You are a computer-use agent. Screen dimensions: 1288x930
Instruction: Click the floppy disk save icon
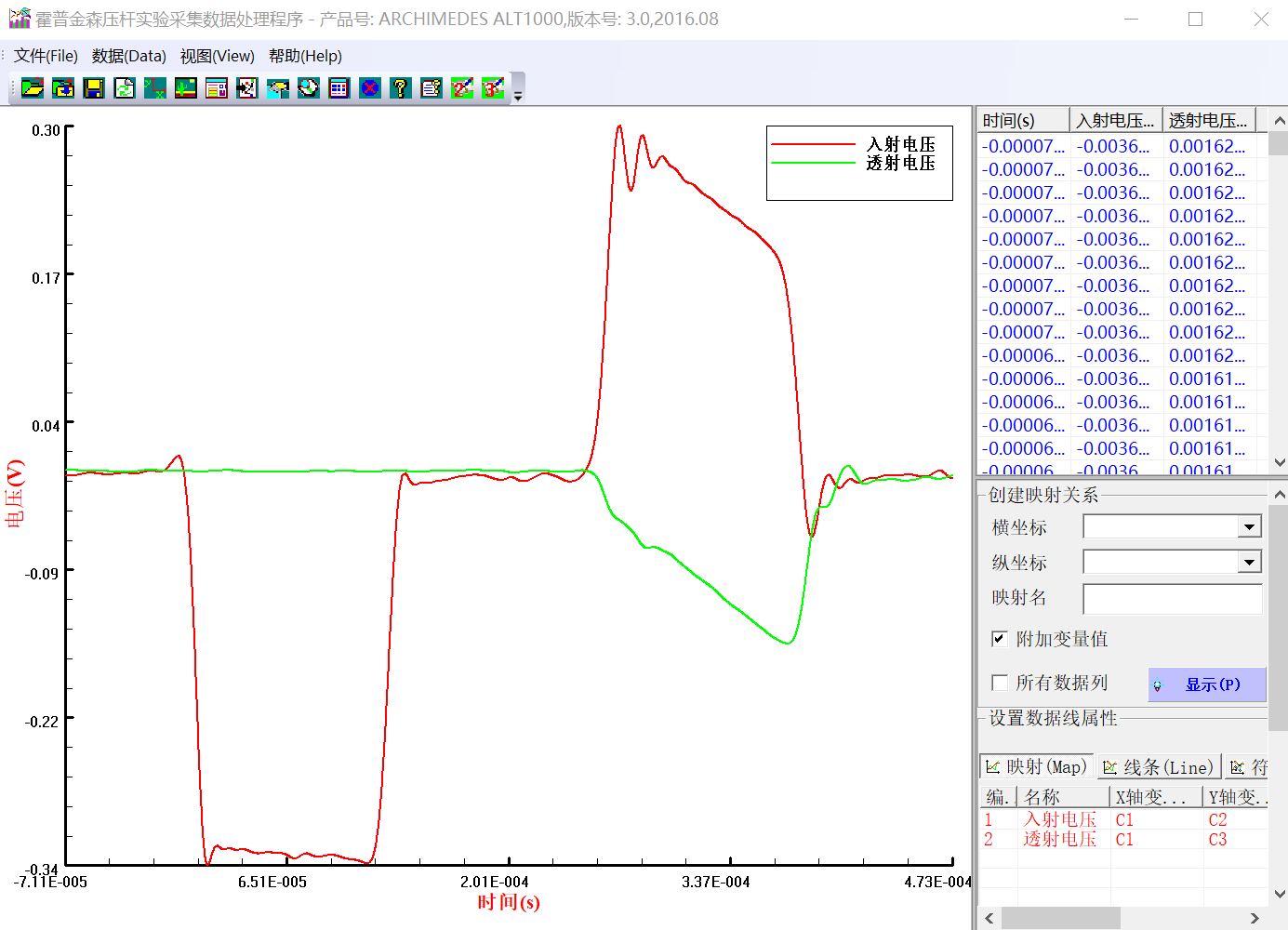pyautogui.click(x=94, y=88)
